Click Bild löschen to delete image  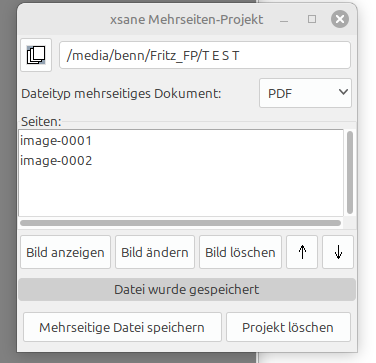[240, 252]
